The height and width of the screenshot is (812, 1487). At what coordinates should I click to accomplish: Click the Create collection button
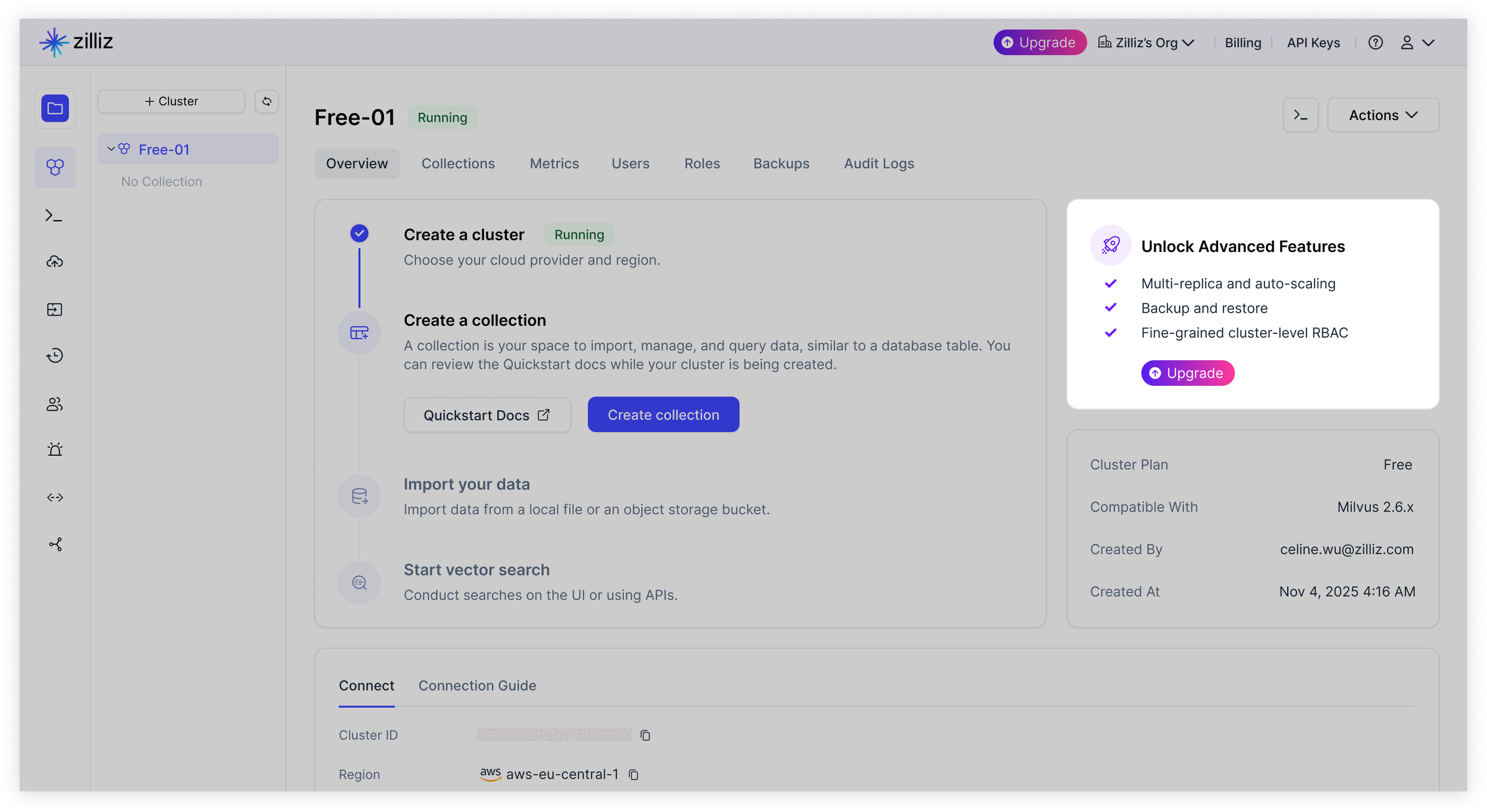pyautogui.click(x=663, y=415)
